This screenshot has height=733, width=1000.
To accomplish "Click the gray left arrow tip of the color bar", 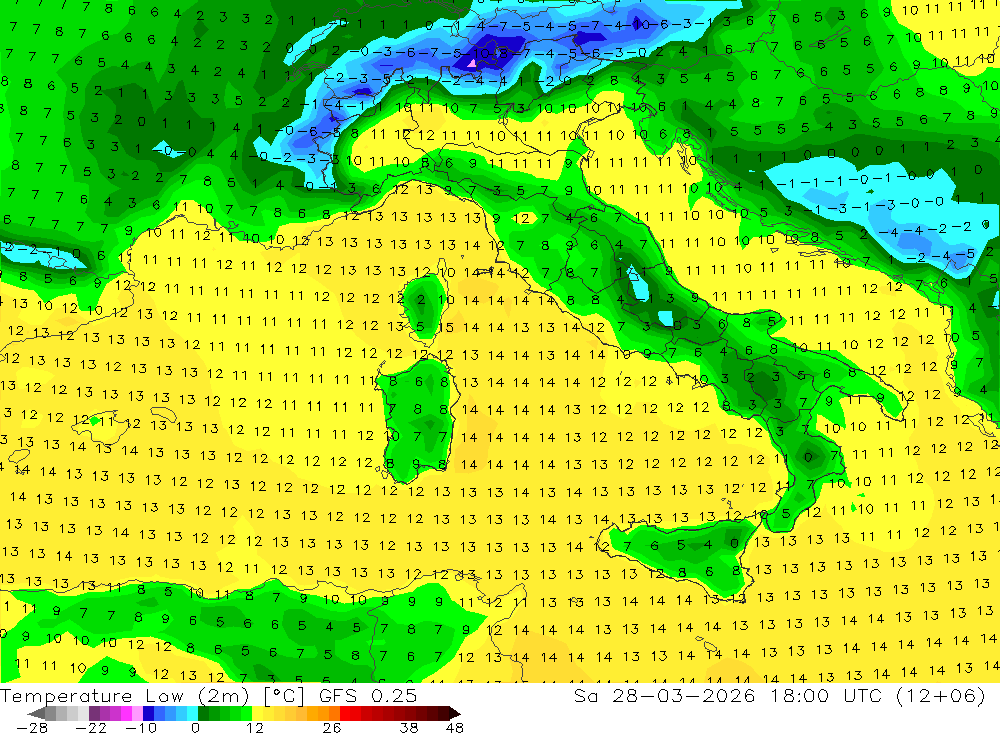I will tap(37, 713).
